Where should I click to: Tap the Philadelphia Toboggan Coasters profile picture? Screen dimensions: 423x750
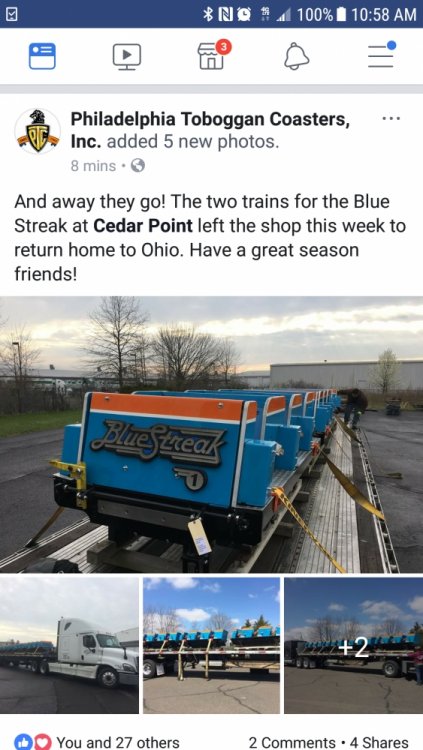[38, 131]
